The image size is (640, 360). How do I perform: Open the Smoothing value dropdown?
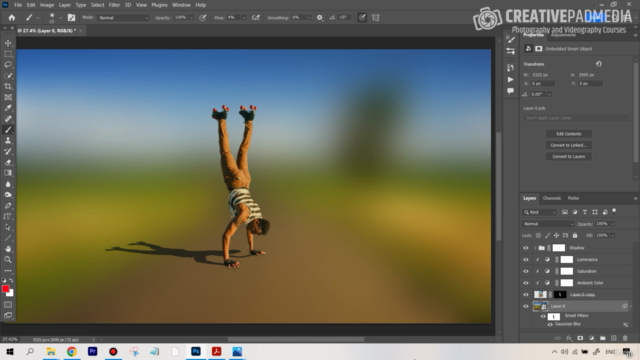(x=309, y=18)
